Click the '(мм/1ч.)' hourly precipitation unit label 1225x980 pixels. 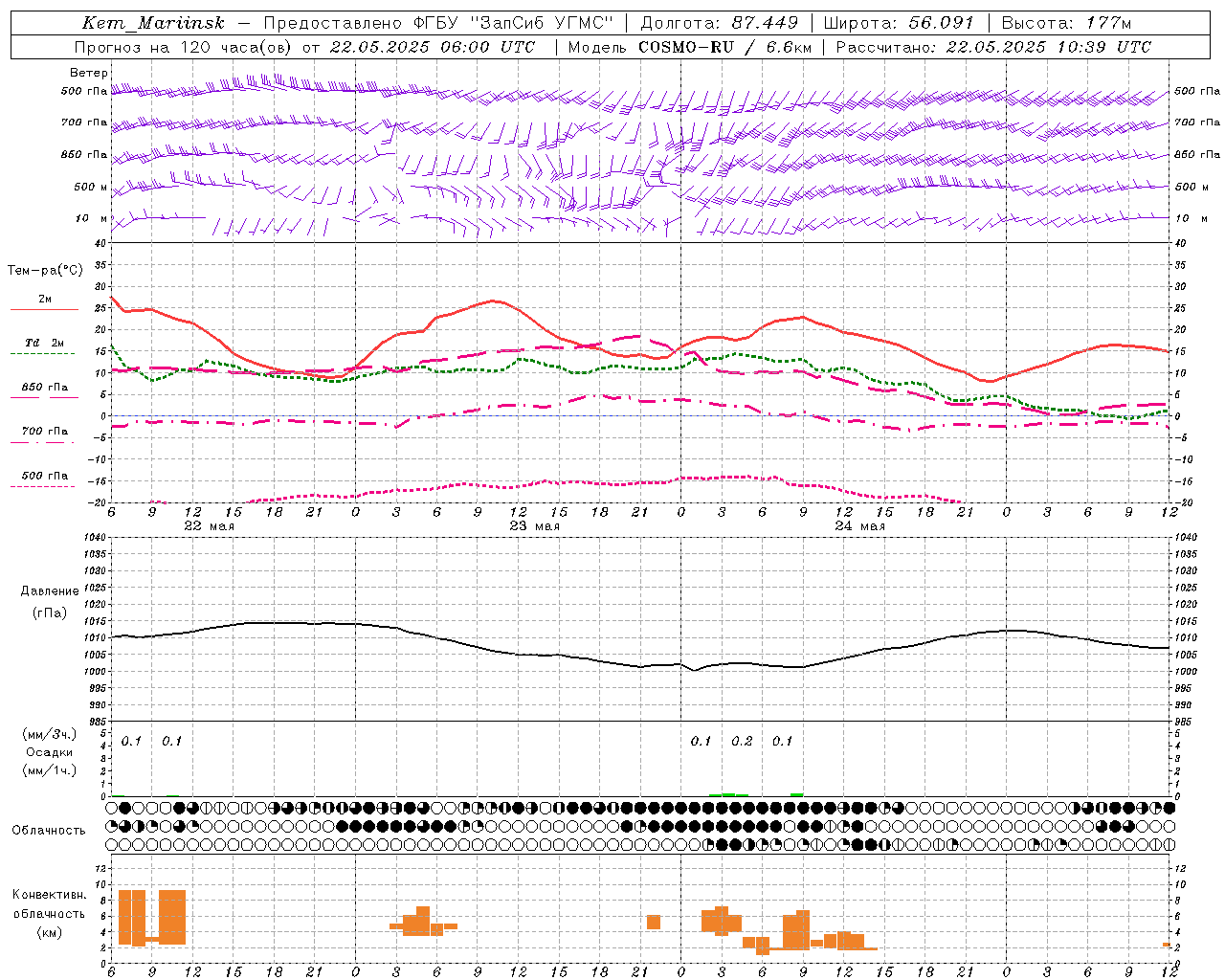pyautogui.click(x=50, y=770)
